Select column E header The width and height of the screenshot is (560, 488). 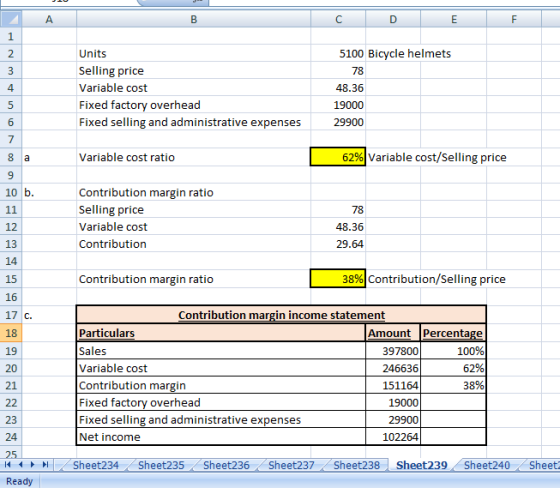tap(454, 19)
